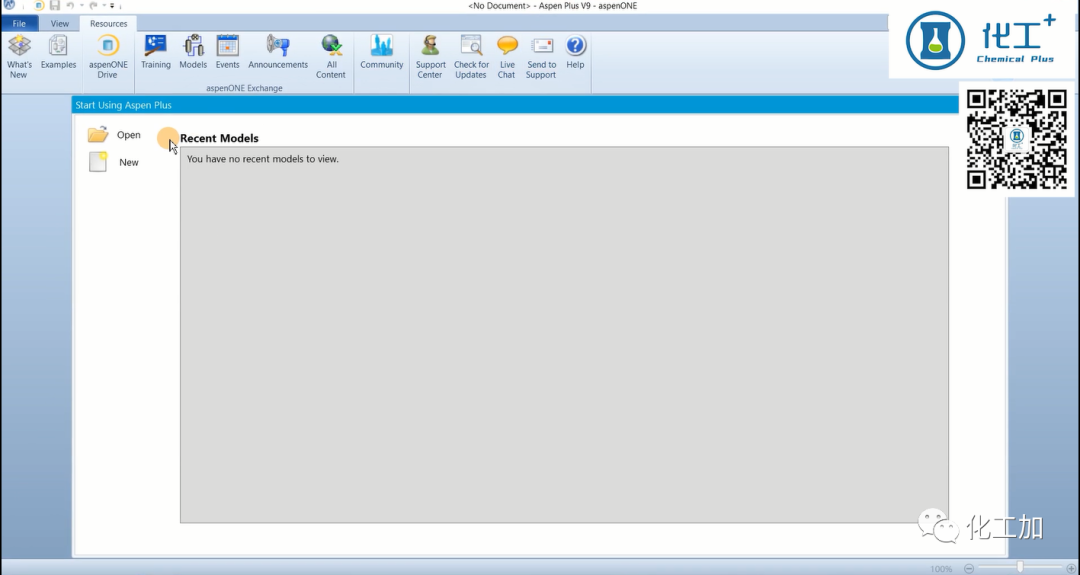The image size is (1080, 575).
Task: Open All Content in aspenONE Exchange
Action: (331, 55)
